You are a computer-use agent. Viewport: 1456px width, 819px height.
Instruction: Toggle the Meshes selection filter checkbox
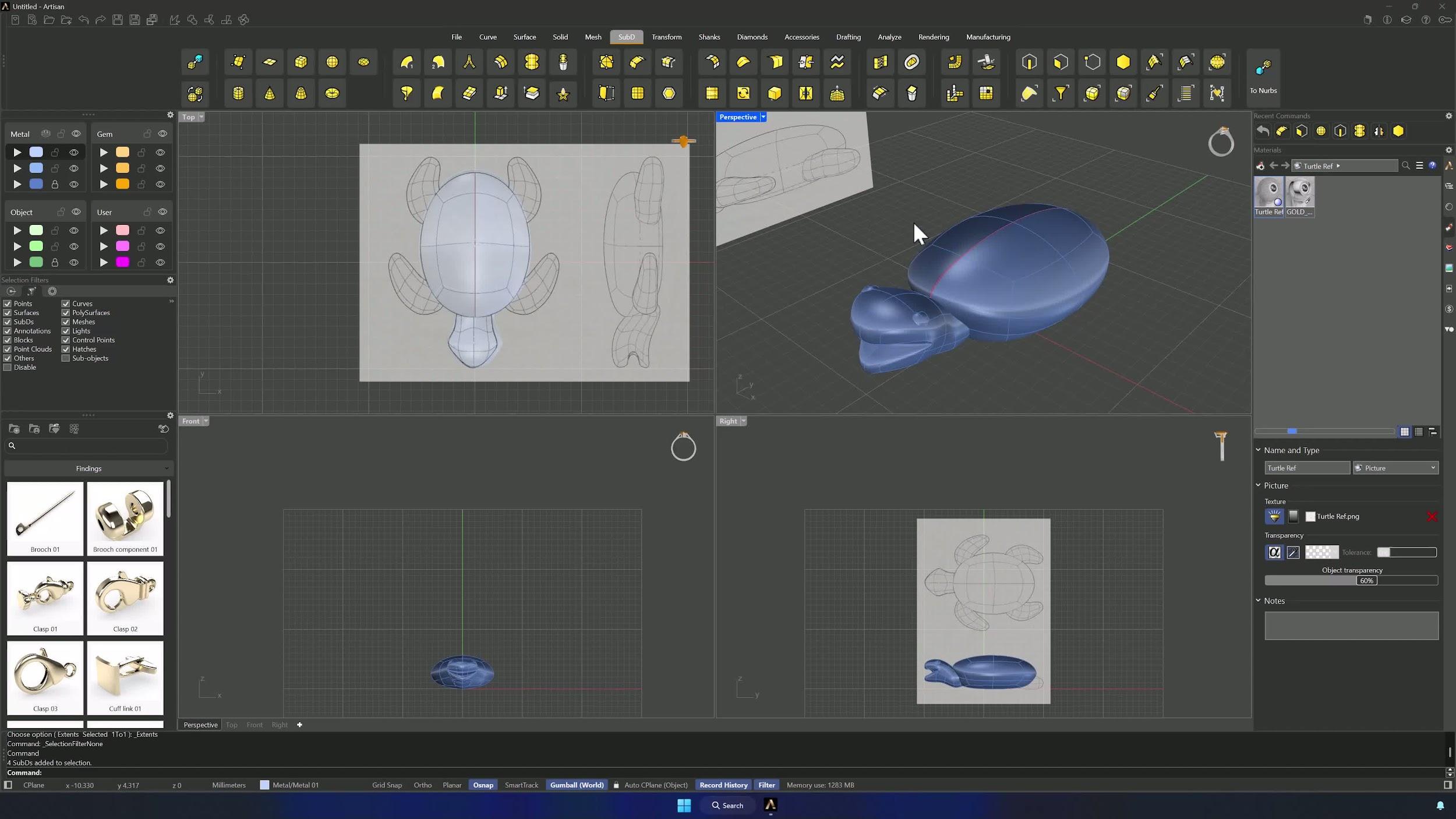[x=66, y=322]
